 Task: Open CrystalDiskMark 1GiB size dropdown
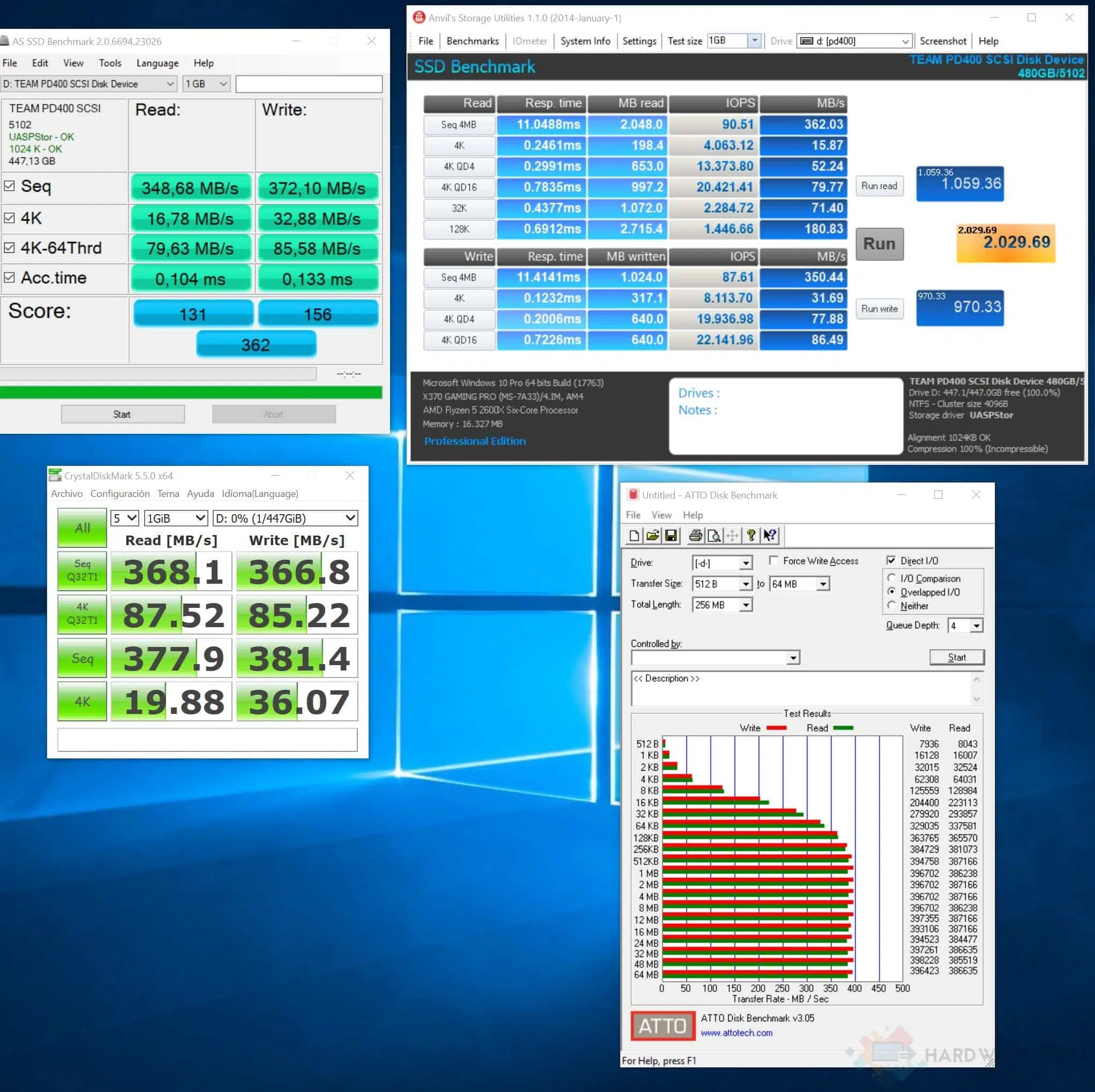(176, 518)
